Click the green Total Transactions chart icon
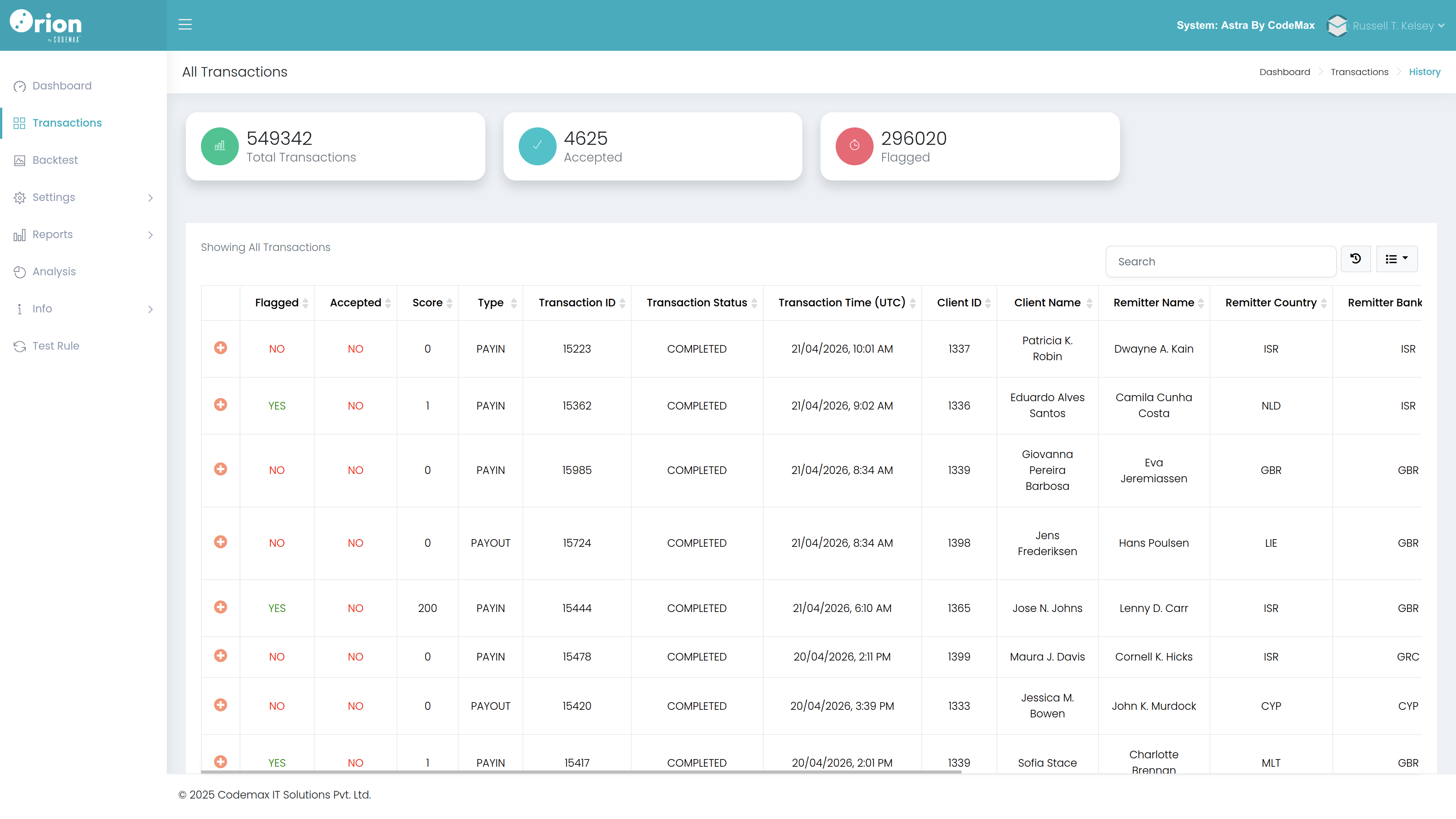 tap(220, 146)
